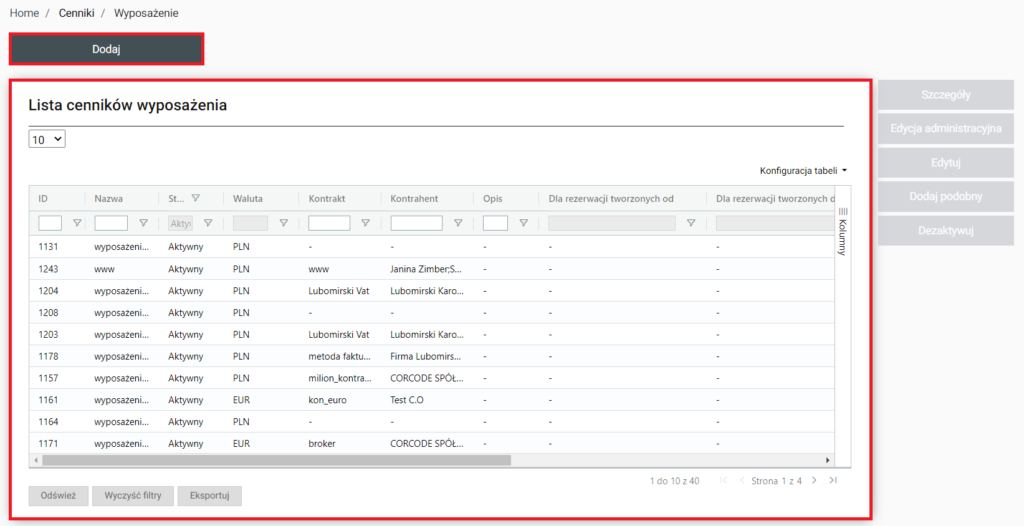The width and height of the screenshot is (1024, 526).
Task: Click the Nazwa filter text field
Action: [111, 224]
